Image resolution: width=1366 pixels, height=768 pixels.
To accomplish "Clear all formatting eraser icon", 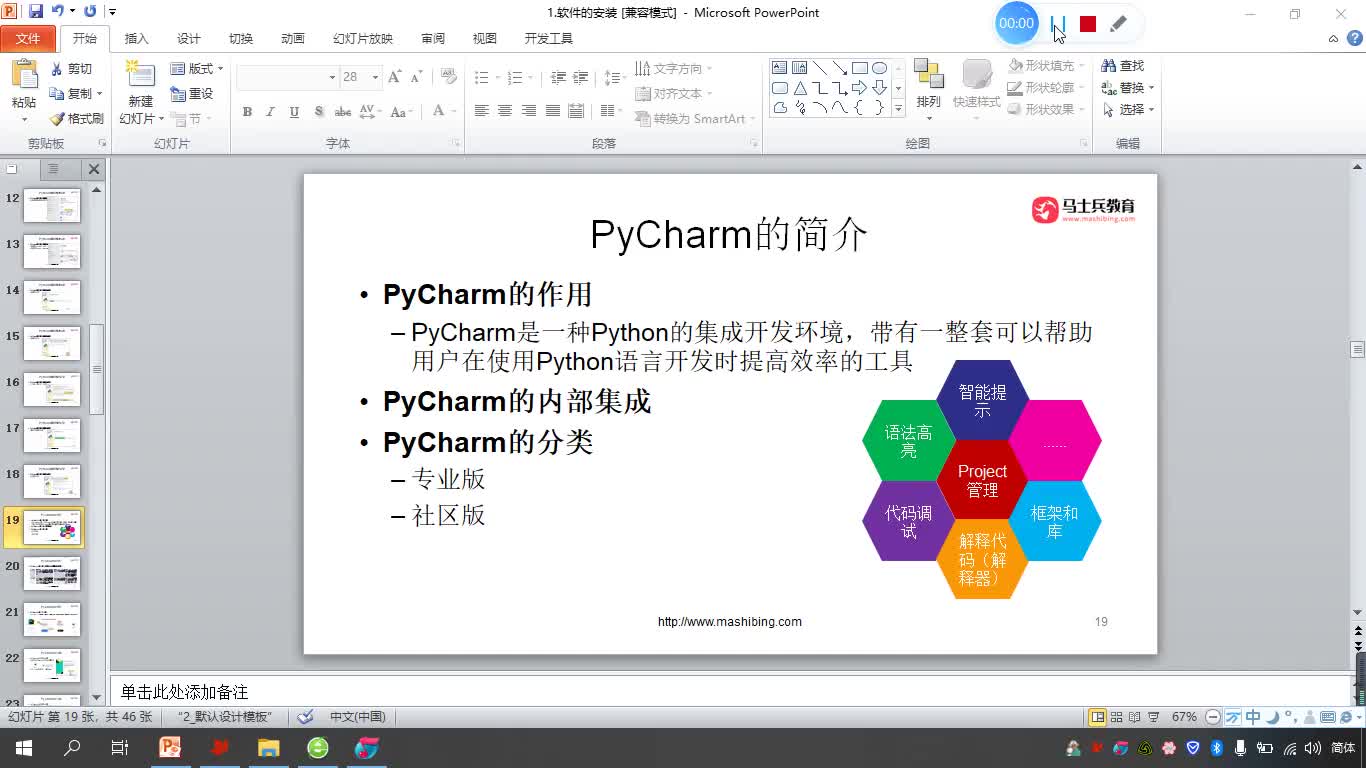I will pos(449,77).
